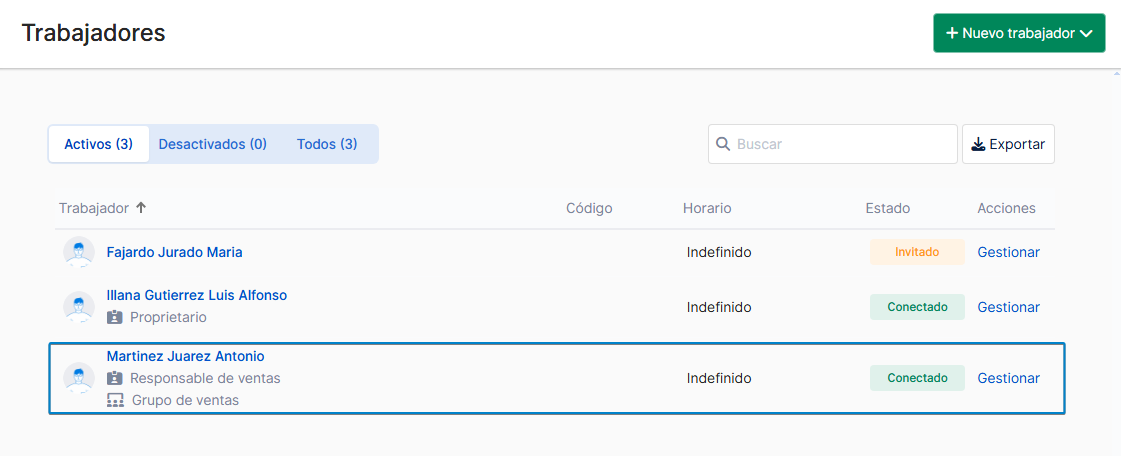Open Illana Gutierrez Luis Alfonso's profile link
This screenshot has height=456, width=1121.
(x=197, y=295)
